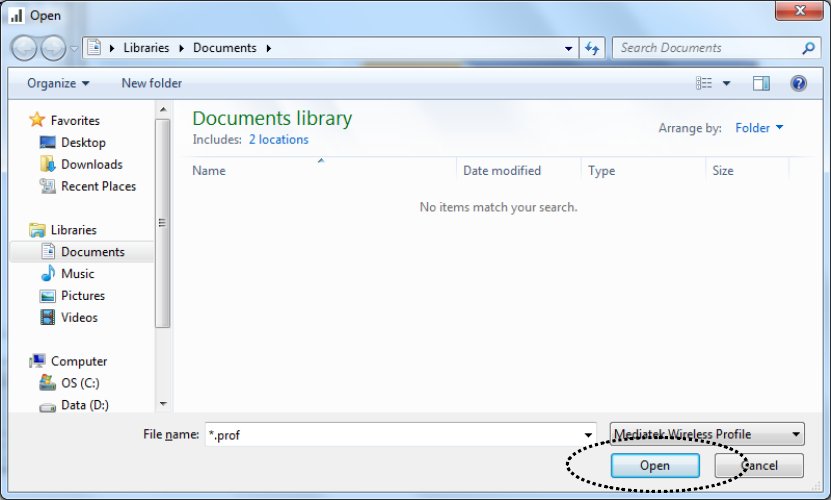Click the Open button
Viewport: 831px width, 500px height.
[655, 466]
